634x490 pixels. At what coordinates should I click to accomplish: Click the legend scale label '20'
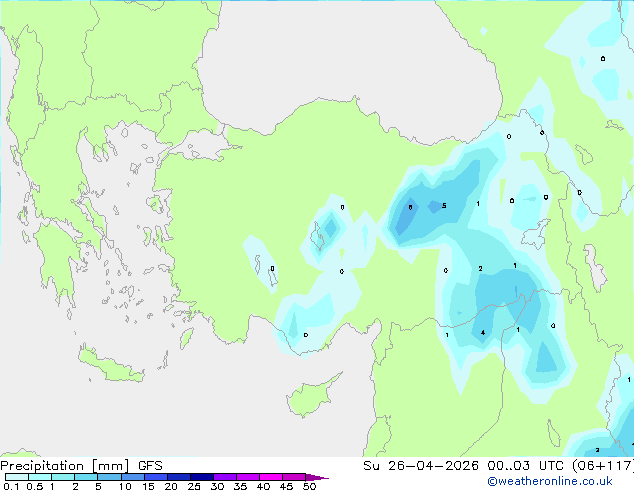171,486
